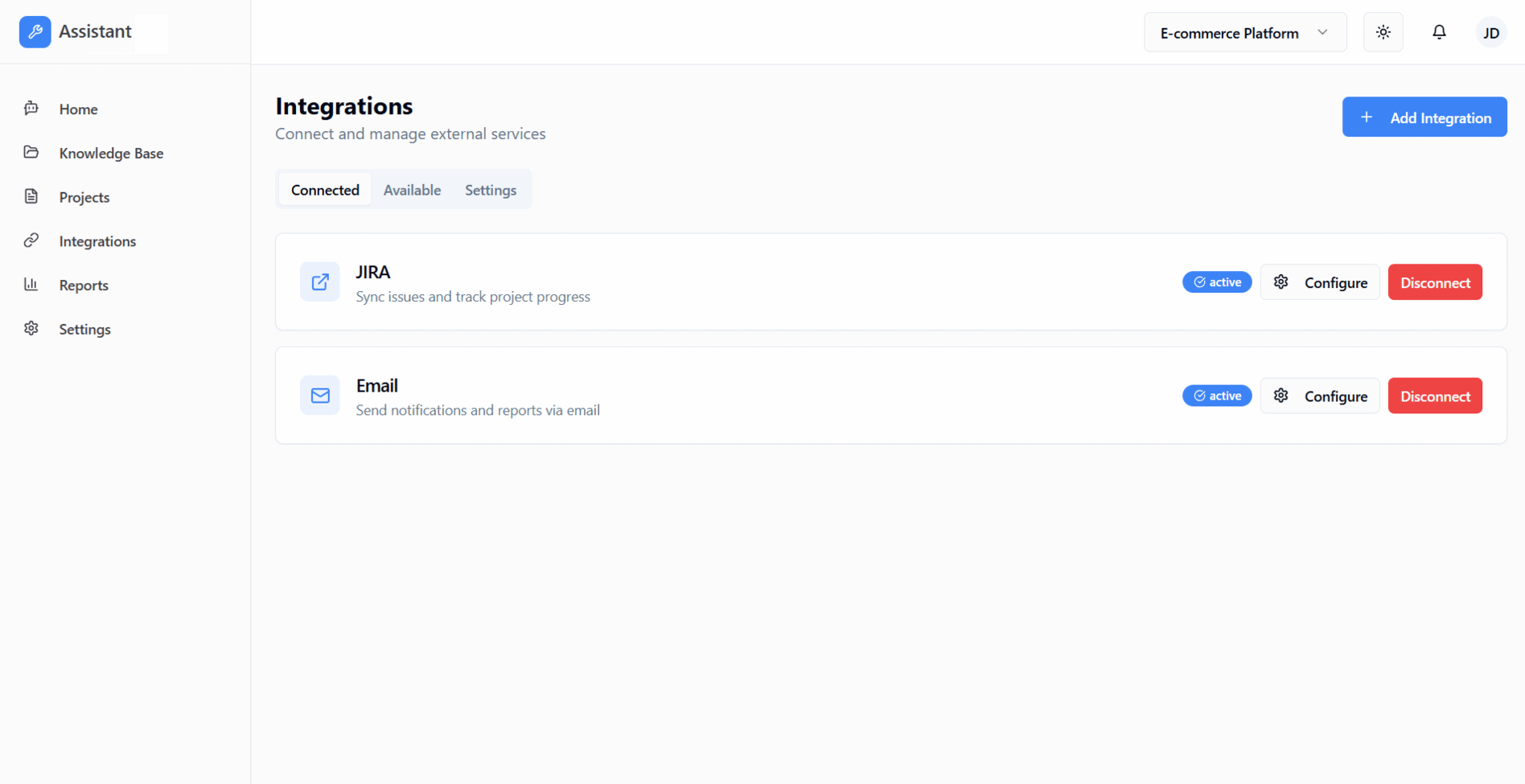Open Settings in the sidebar
1525x784 pixels.
coord(84,329)
